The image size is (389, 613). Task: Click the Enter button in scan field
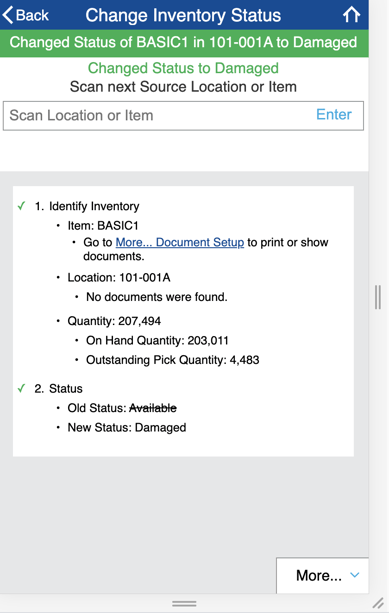point(334,115)
